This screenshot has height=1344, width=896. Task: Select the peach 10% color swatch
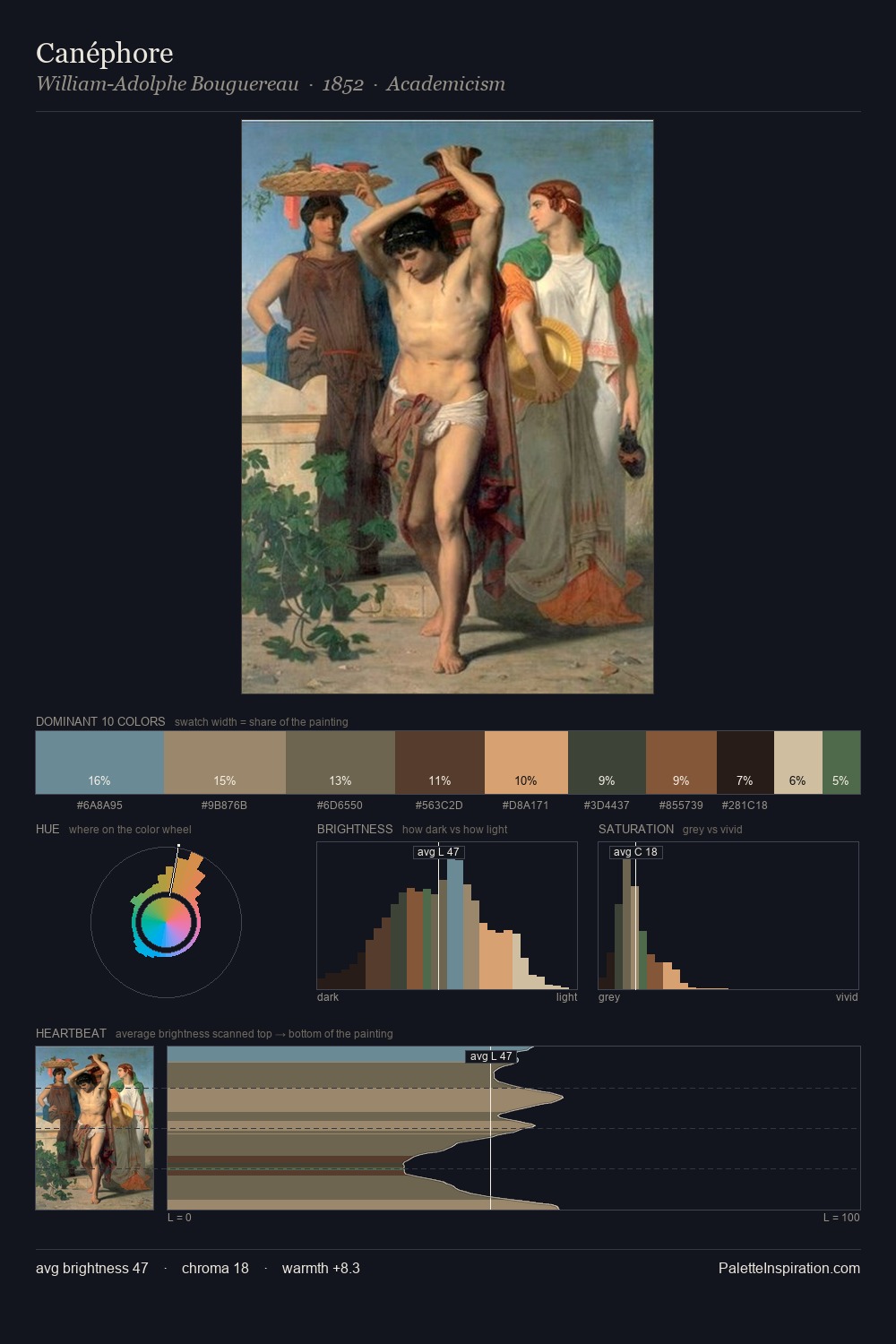[527, 762]
